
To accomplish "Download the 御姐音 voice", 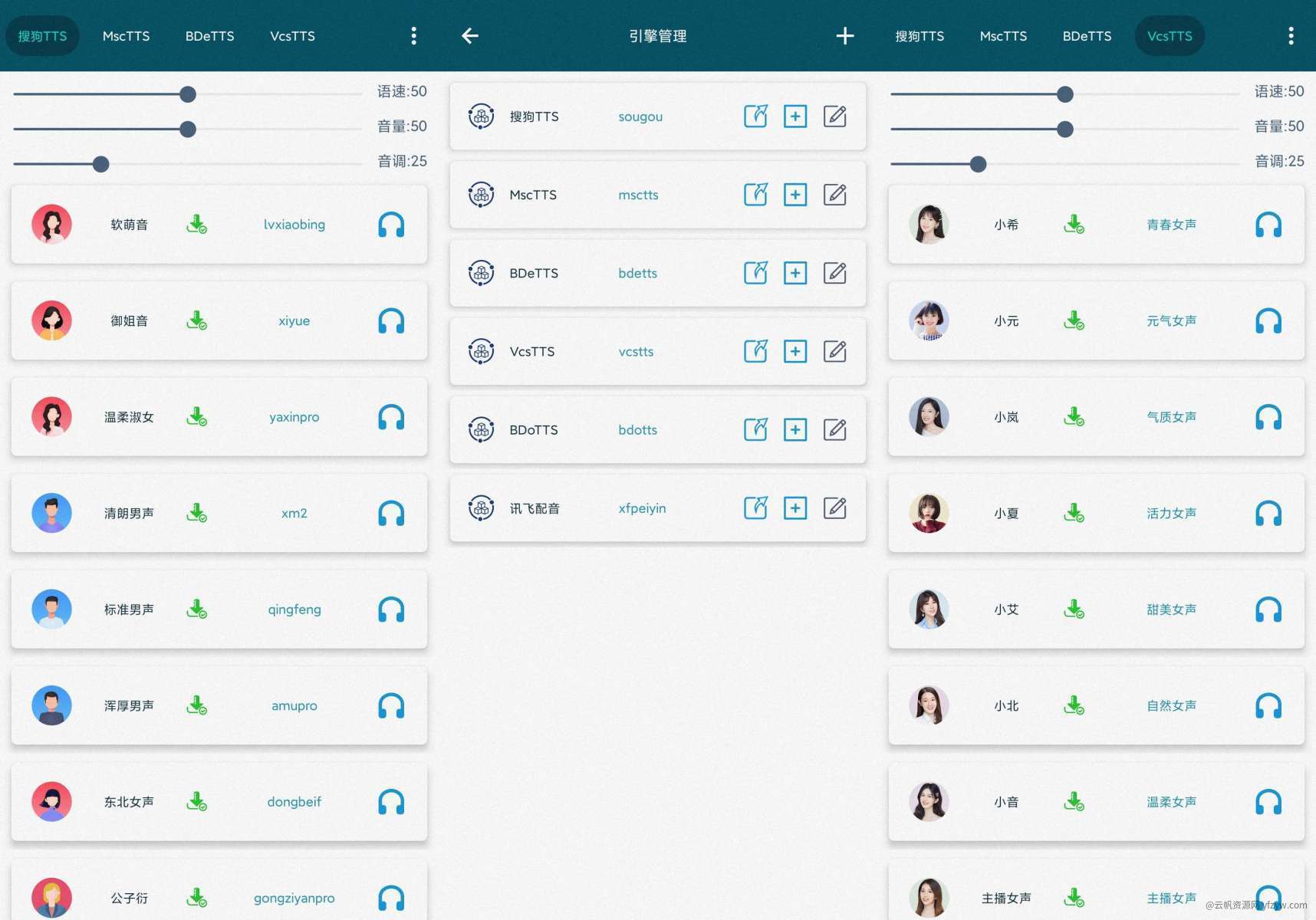I will click(197, 320).
